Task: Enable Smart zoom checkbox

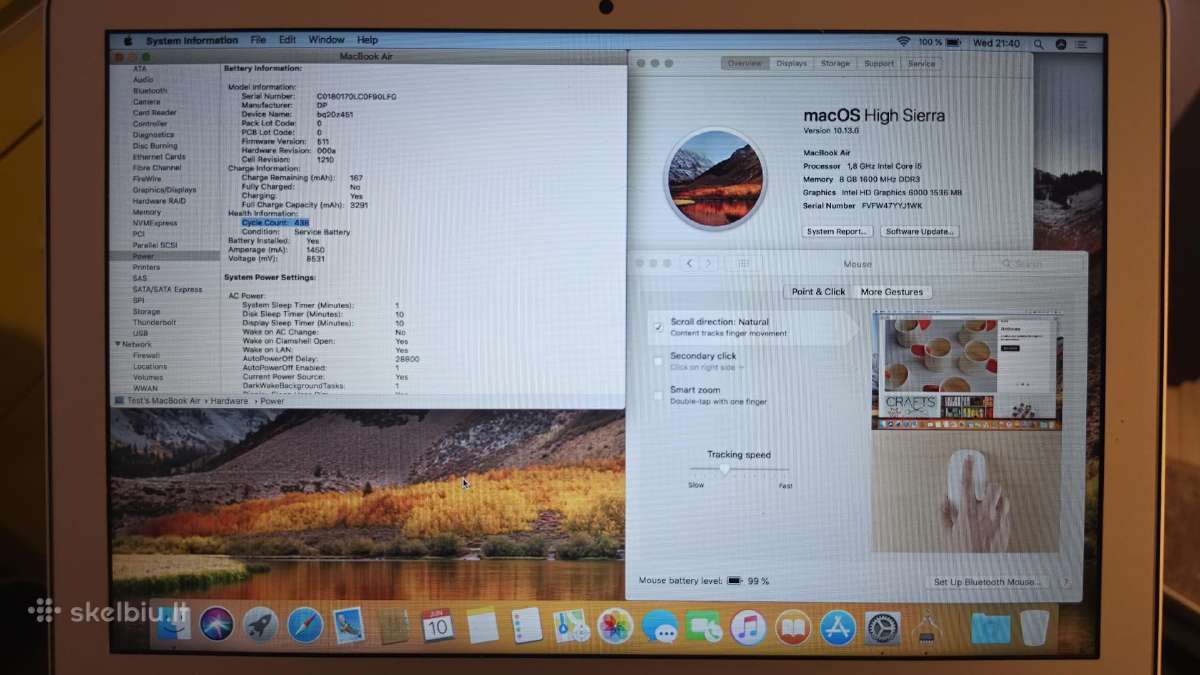Action: [x=658, y=395]
